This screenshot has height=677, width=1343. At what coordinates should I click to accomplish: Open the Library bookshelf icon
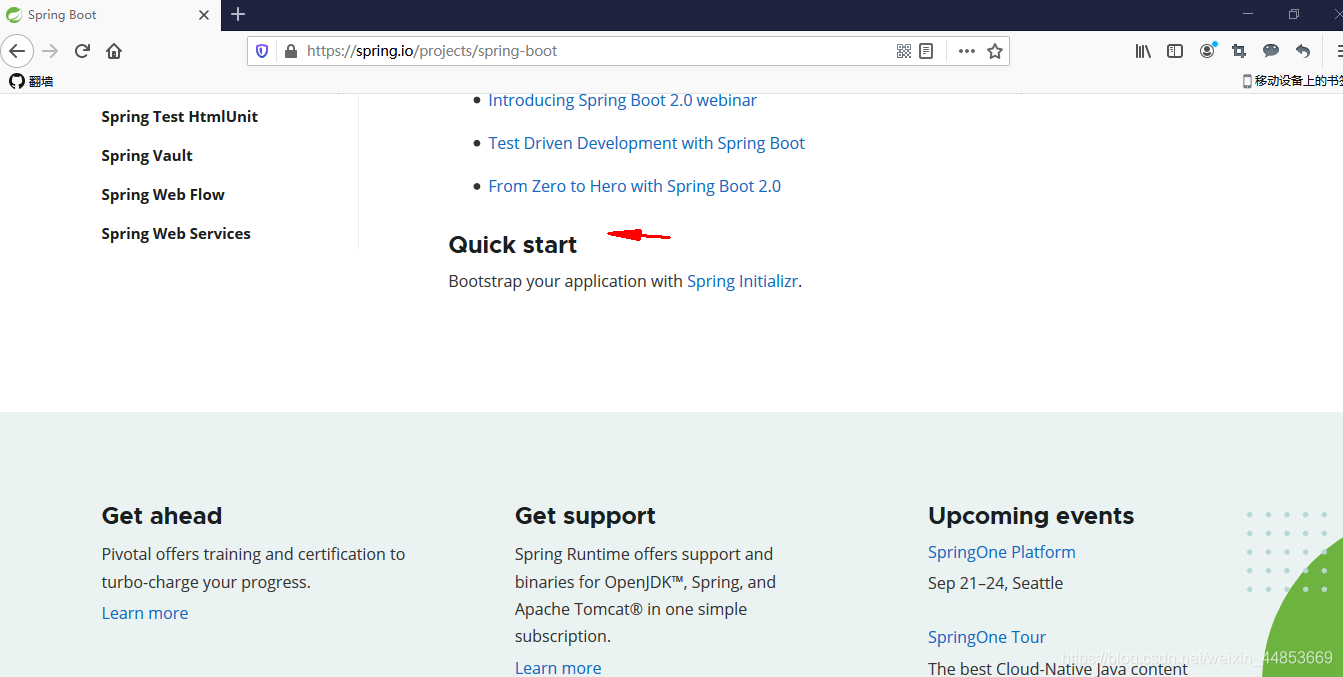tap(1143, 51)
